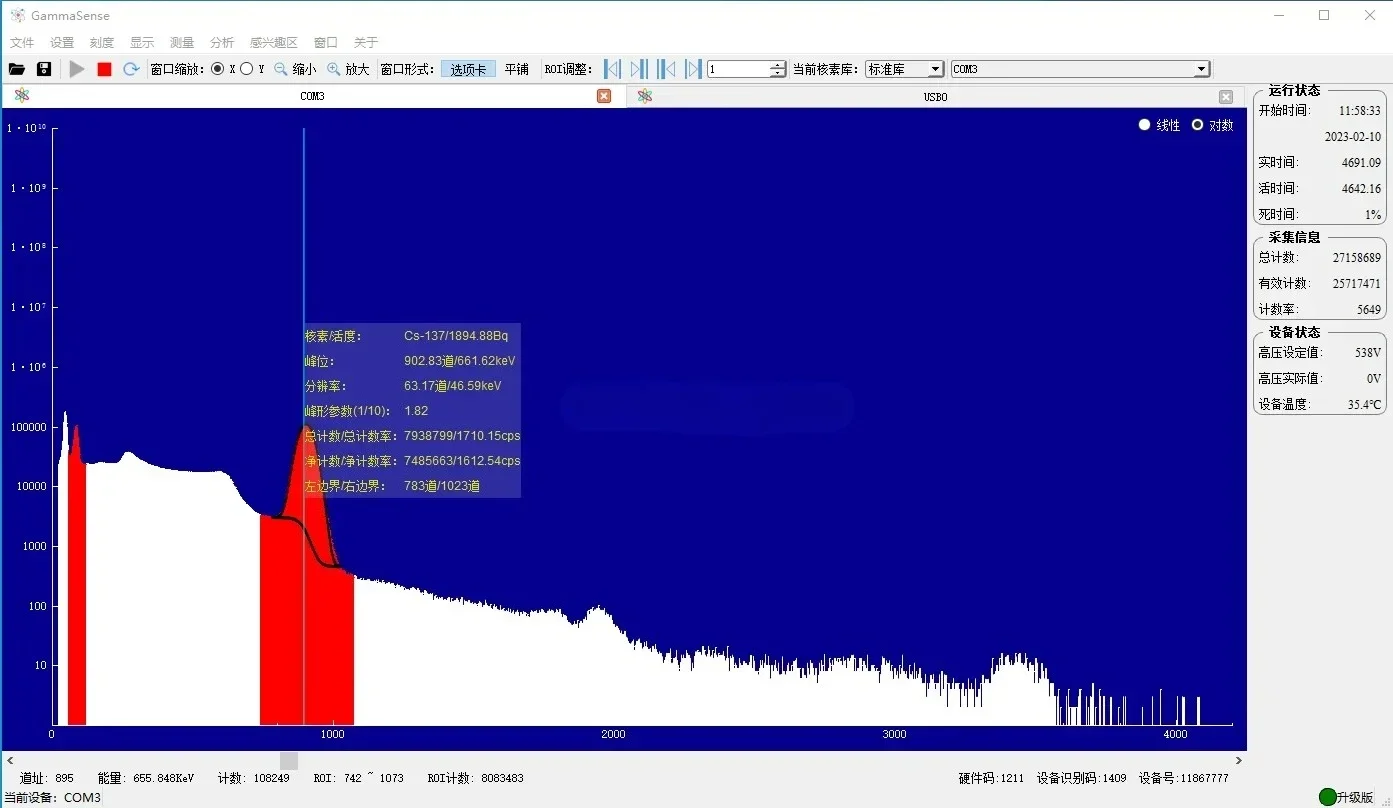
Task: Open the 刻度 menu
Action: pyautogui.click(x=102, y=42)
